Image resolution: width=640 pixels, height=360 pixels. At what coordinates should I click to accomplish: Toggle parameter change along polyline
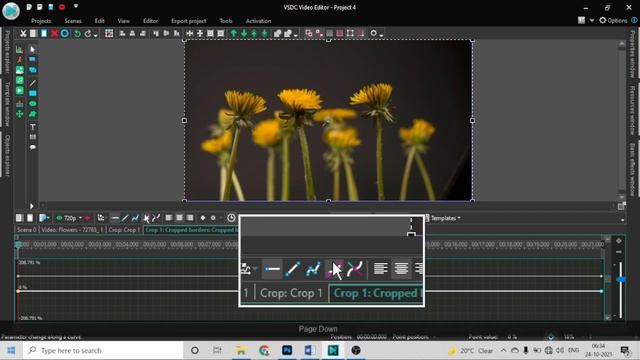135,218
